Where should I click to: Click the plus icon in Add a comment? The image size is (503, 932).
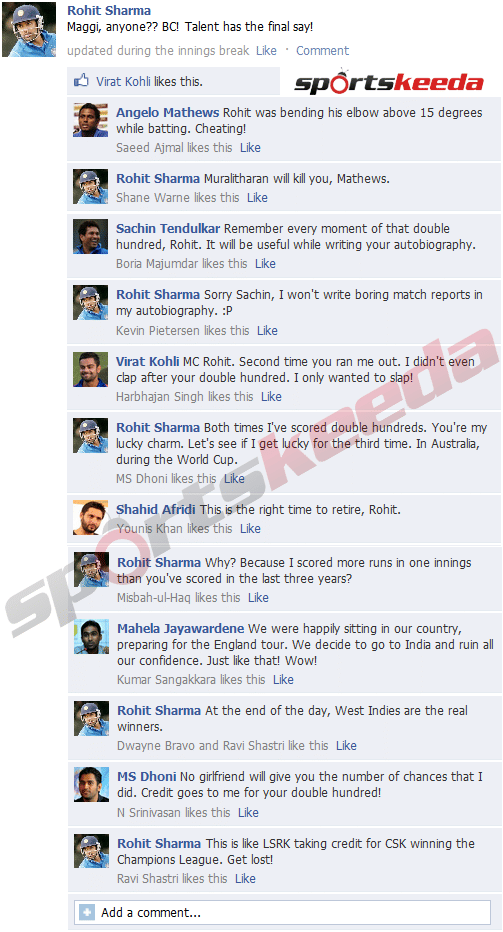(86, 912)
